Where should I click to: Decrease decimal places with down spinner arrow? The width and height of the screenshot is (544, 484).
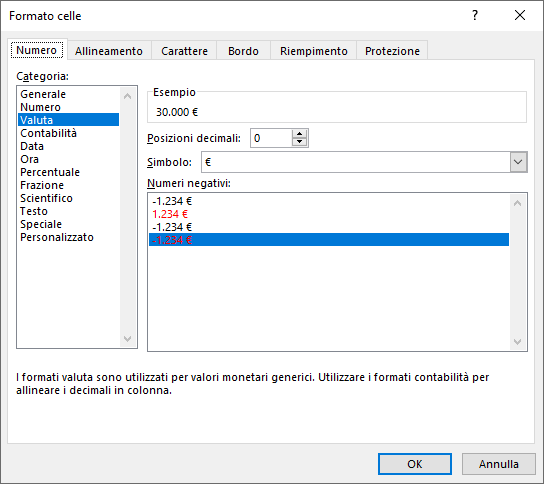(299, 142)
